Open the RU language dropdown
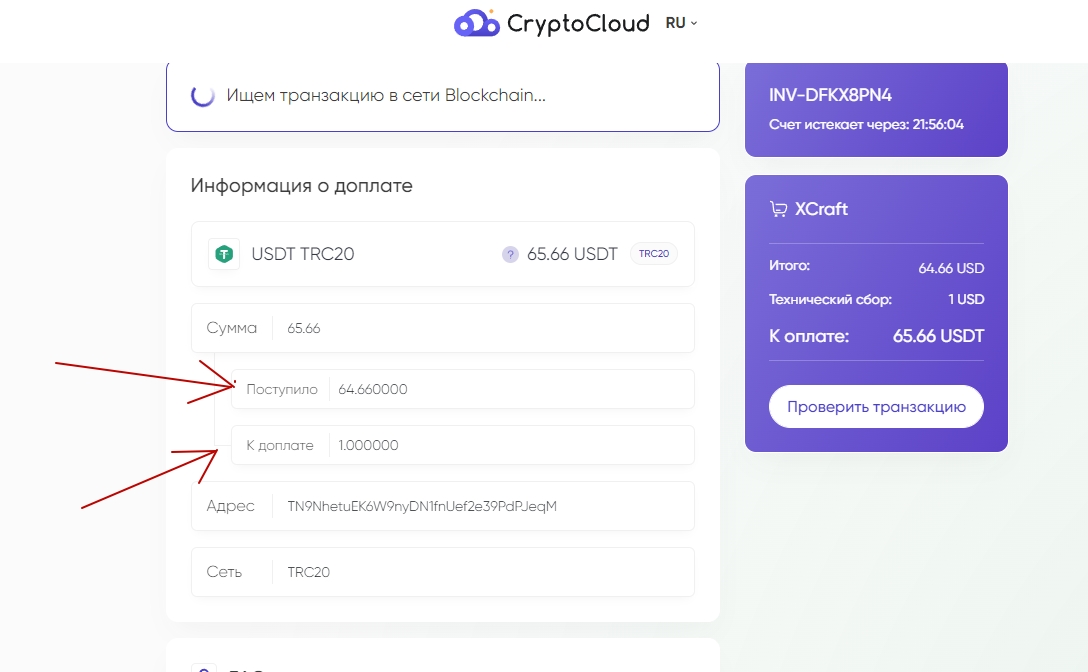Image resolution: width=1088 pixels, height=672 pixels. coord(681,23)
